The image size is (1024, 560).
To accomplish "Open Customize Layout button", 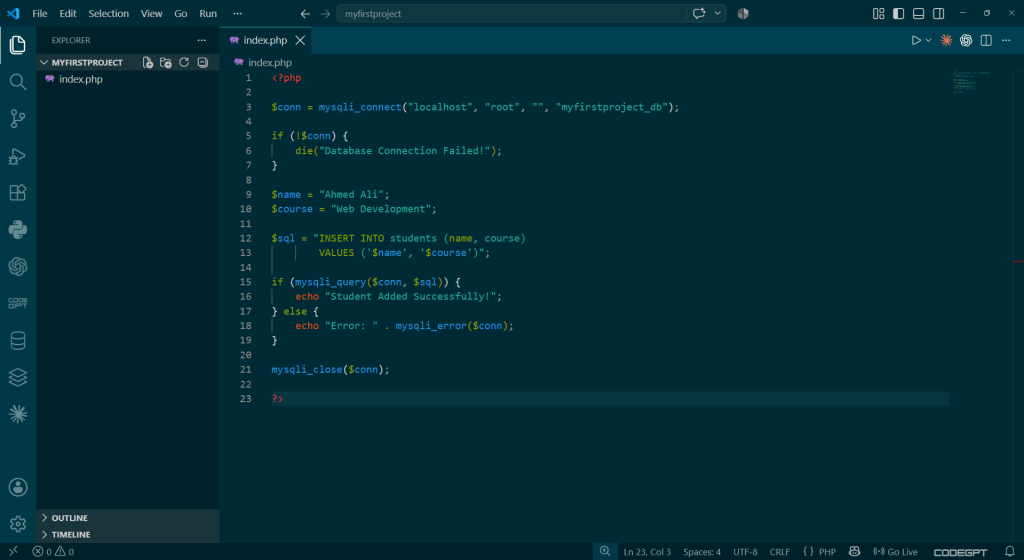I will tap(878, 14).
